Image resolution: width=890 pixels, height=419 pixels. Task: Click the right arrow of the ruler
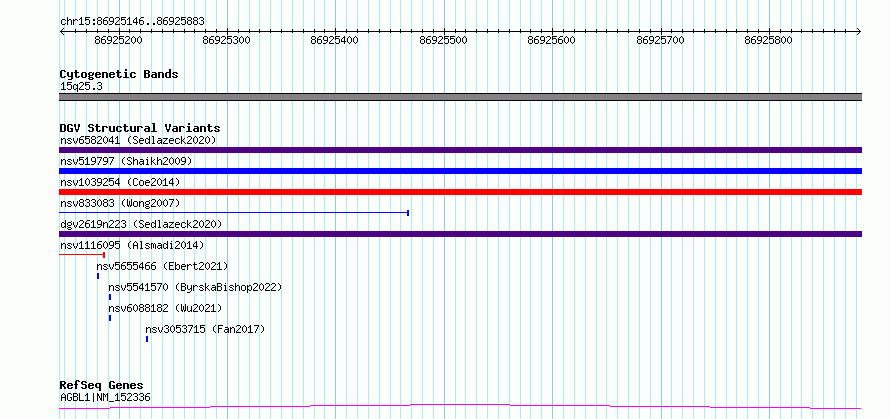858,31
